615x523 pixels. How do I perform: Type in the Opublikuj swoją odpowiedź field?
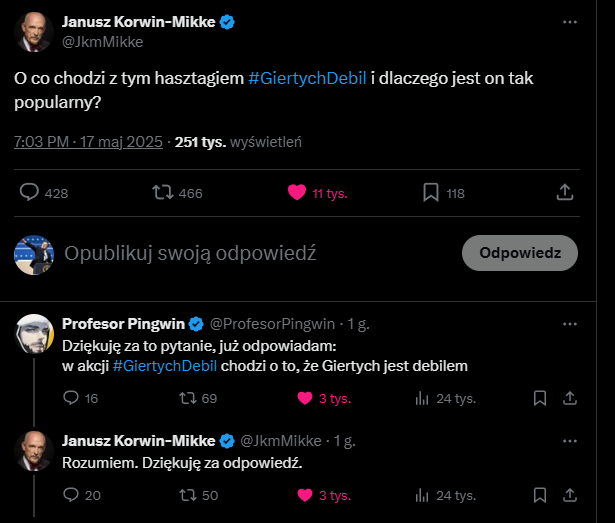click(x=250, y=253)
